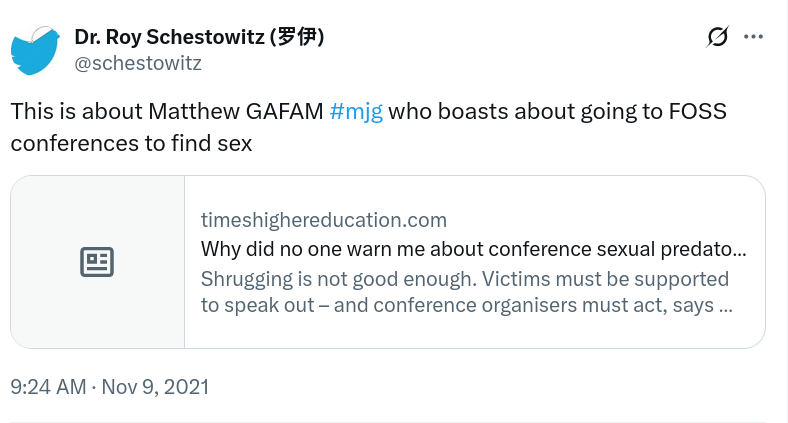Click the slashed-circle icon beside more options

pyautogui.click(x=718, y=37)
